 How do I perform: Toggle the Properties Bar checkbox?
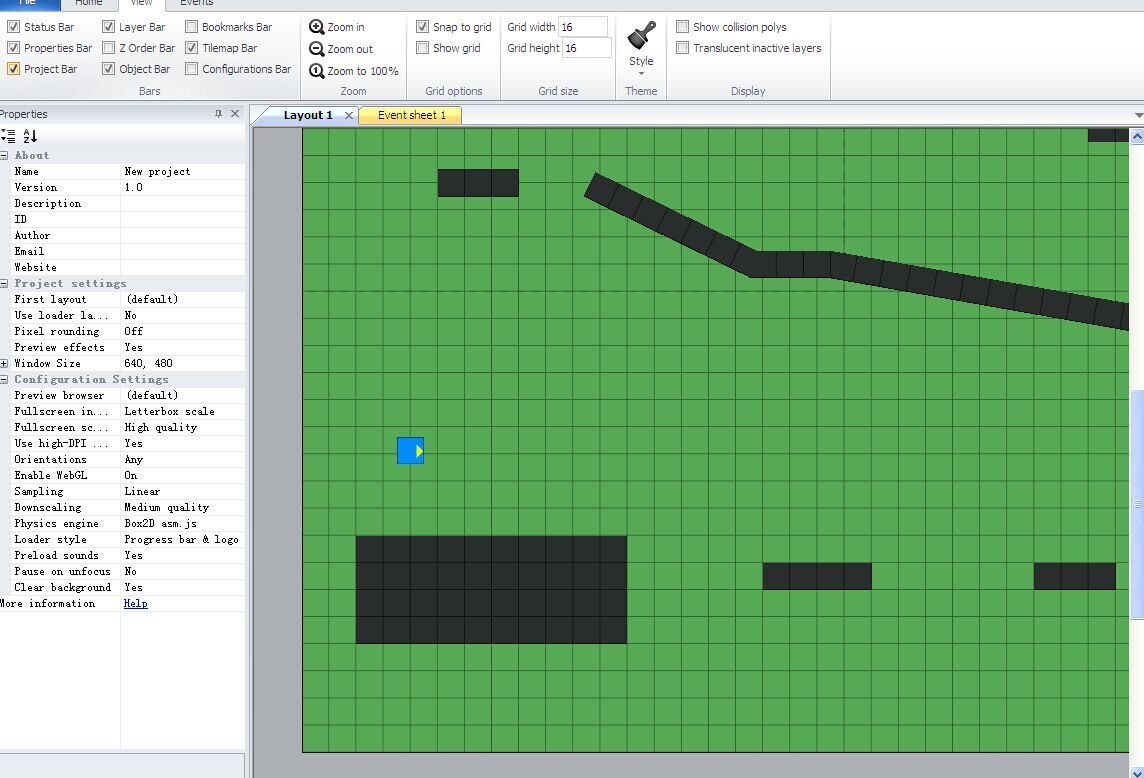pos(13,48)
